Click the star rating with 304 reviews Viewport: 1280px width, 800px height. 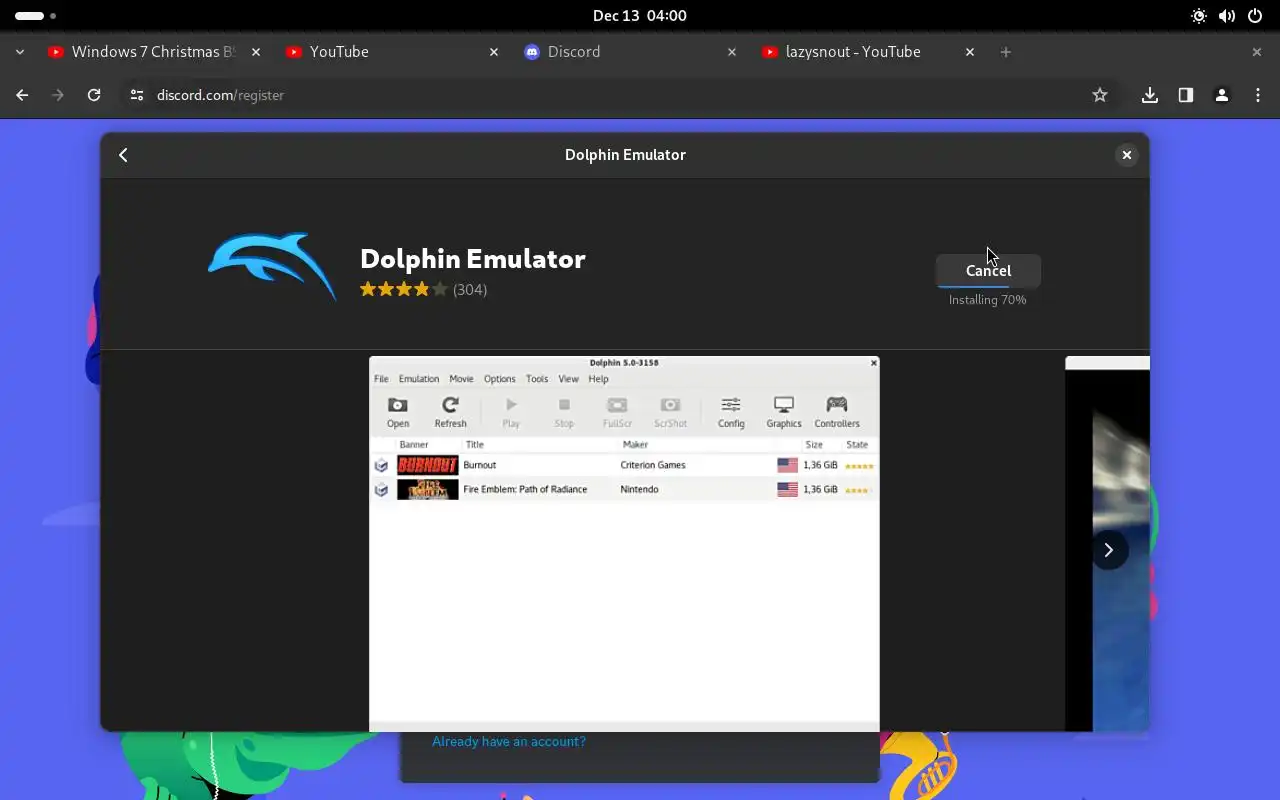423,290
